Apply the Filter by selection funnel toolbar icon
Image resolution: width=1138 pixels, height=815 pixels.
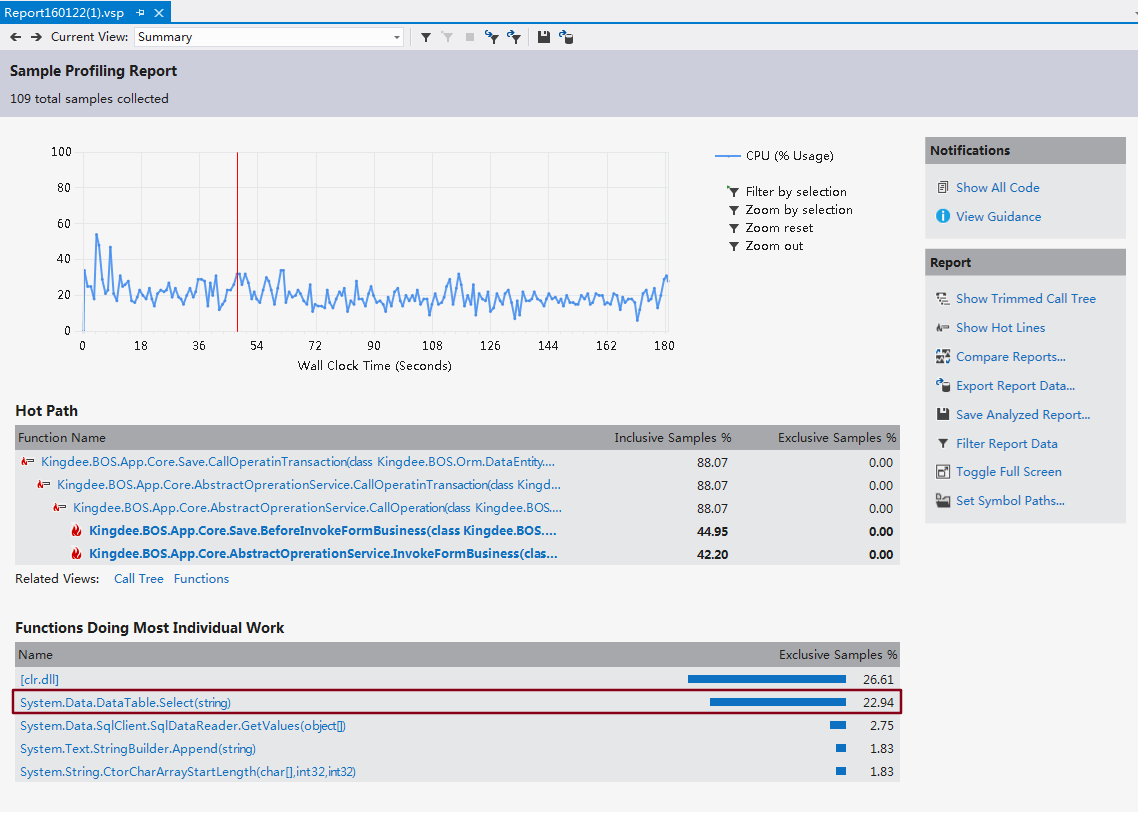pos(426,37)
